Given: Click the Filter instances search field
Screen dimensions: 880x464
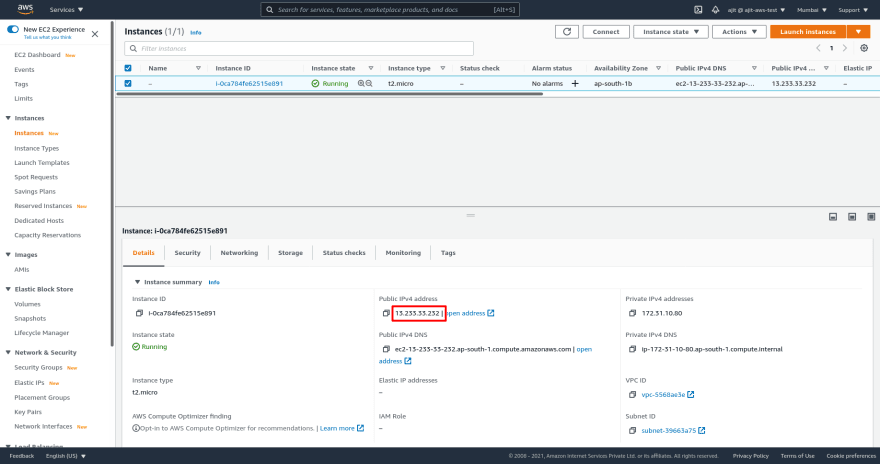Looking at the screenshot, I should (299, 48).
